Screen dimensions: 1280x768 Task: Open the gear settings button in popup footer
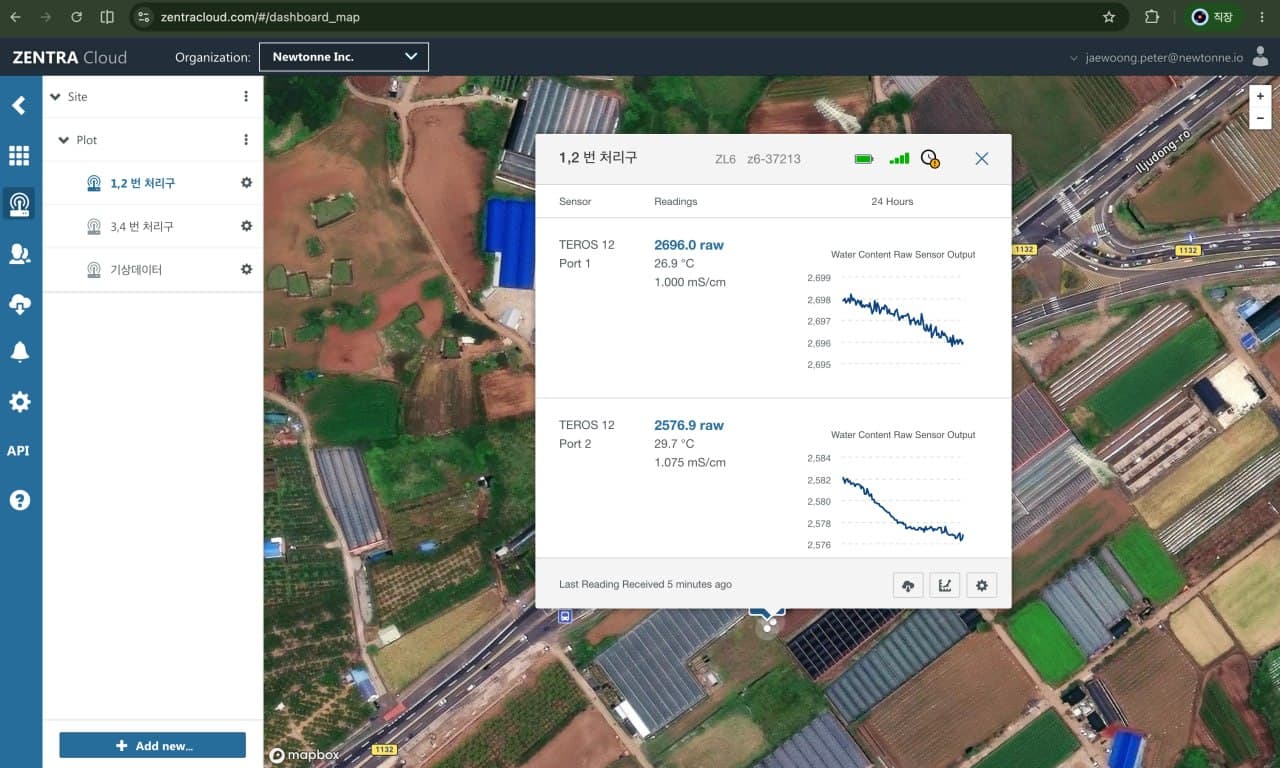981,585
